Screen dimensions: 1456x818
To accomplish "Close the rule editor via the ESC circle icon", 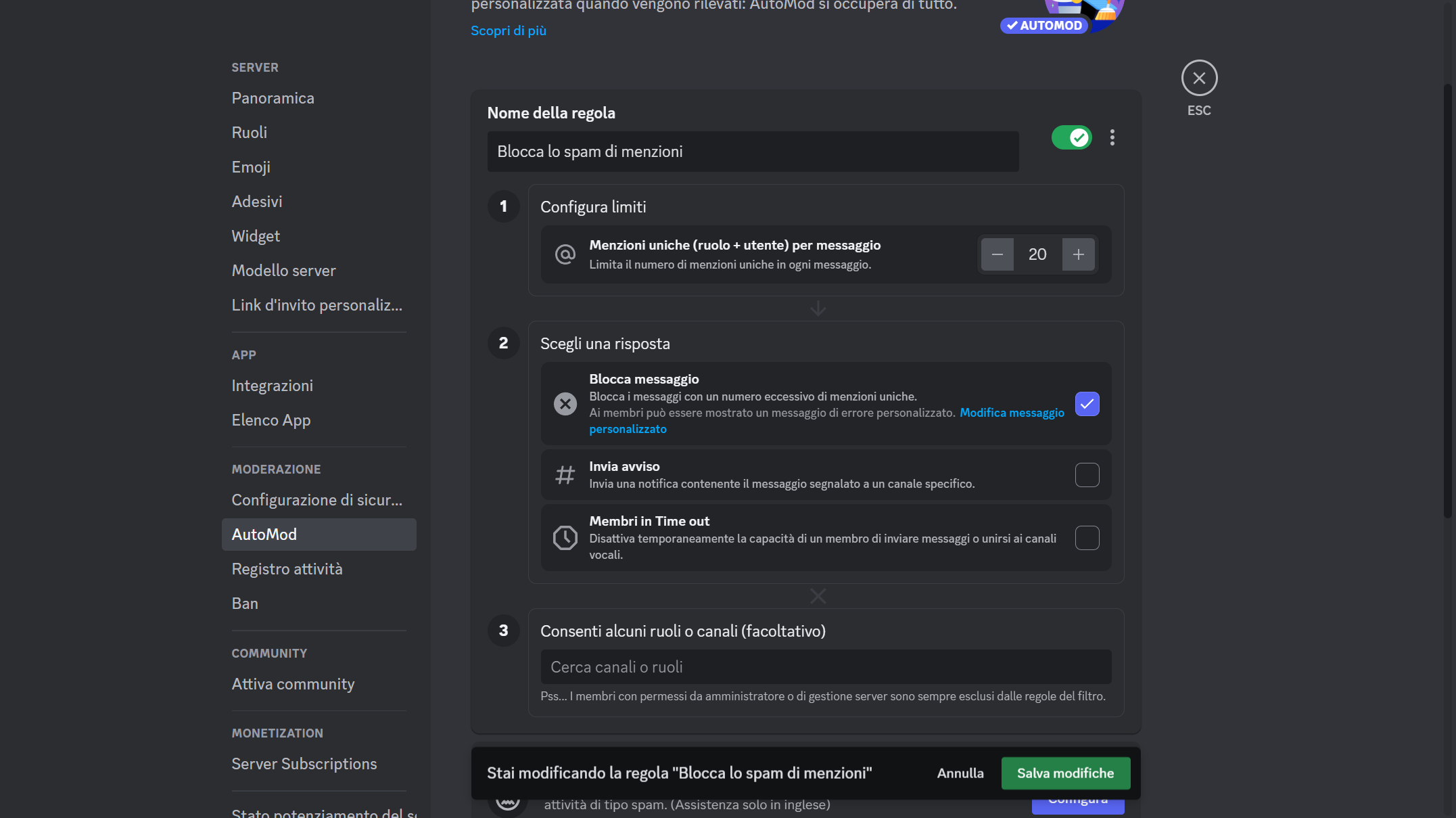I will [x=1199, y=78].
